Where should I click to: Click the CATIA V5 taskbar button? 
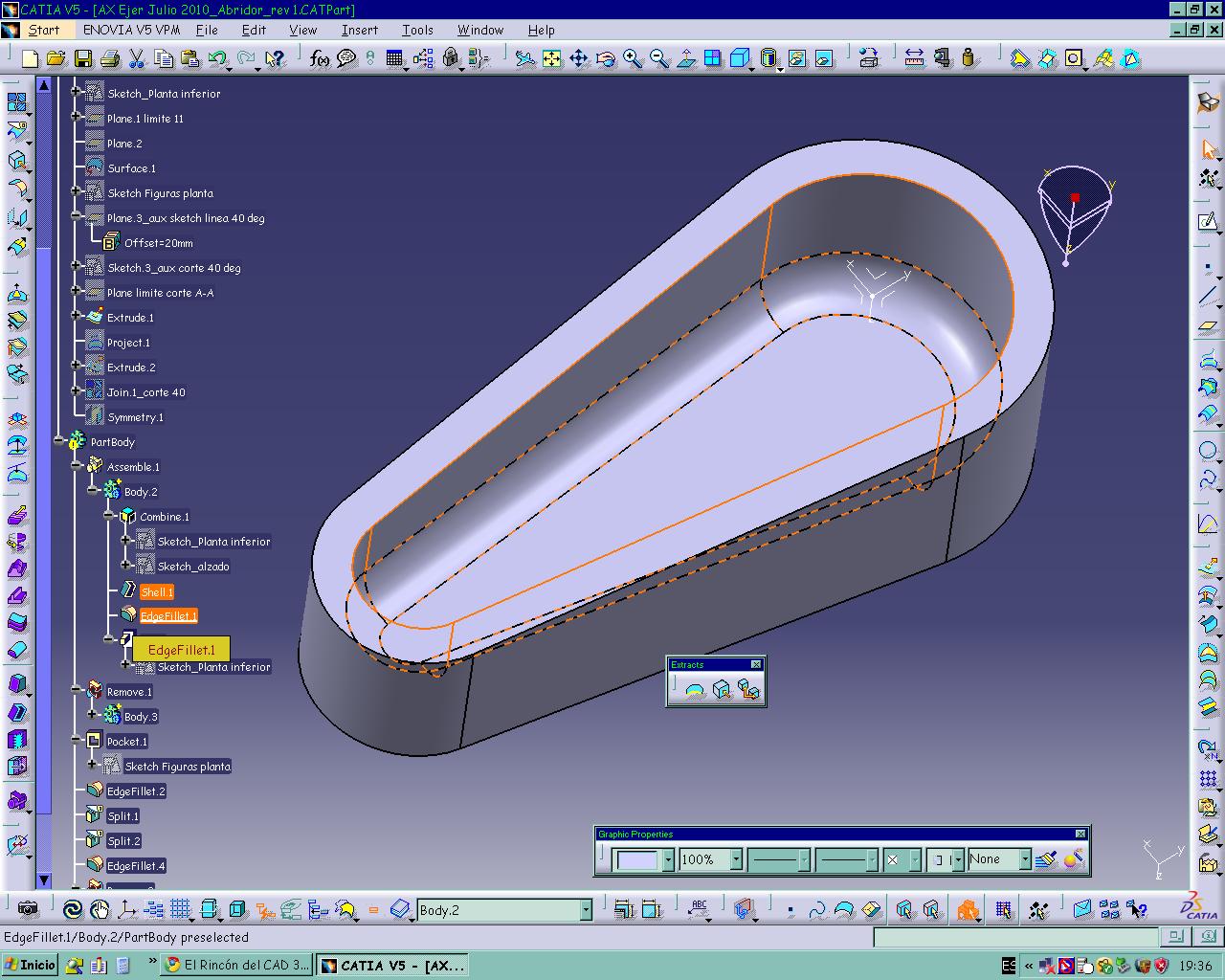point(393,965)
